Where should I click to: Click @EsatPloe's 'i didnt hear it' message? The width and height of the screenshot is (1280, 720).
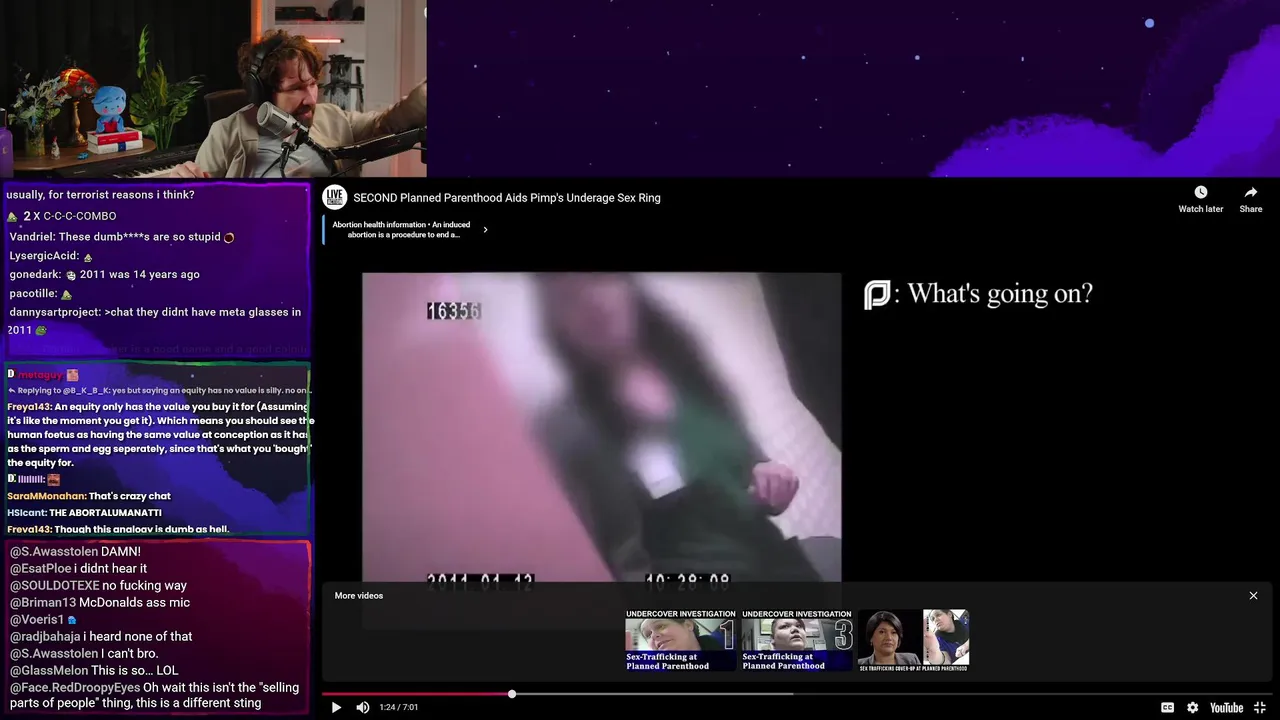tap(78, 568)
